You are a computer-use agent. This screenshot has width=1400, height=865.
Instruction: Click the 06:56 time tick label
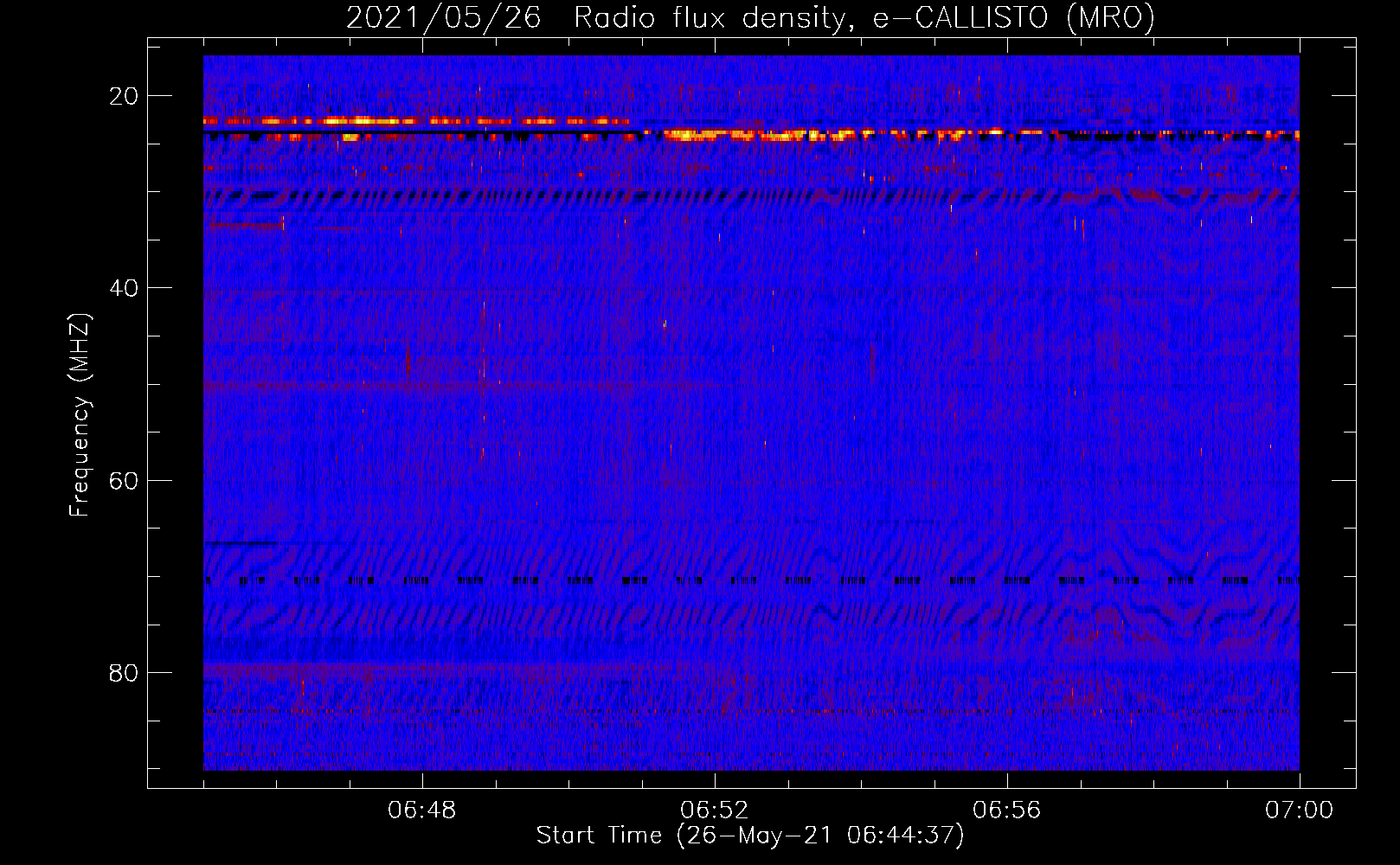pos(1007,811)
